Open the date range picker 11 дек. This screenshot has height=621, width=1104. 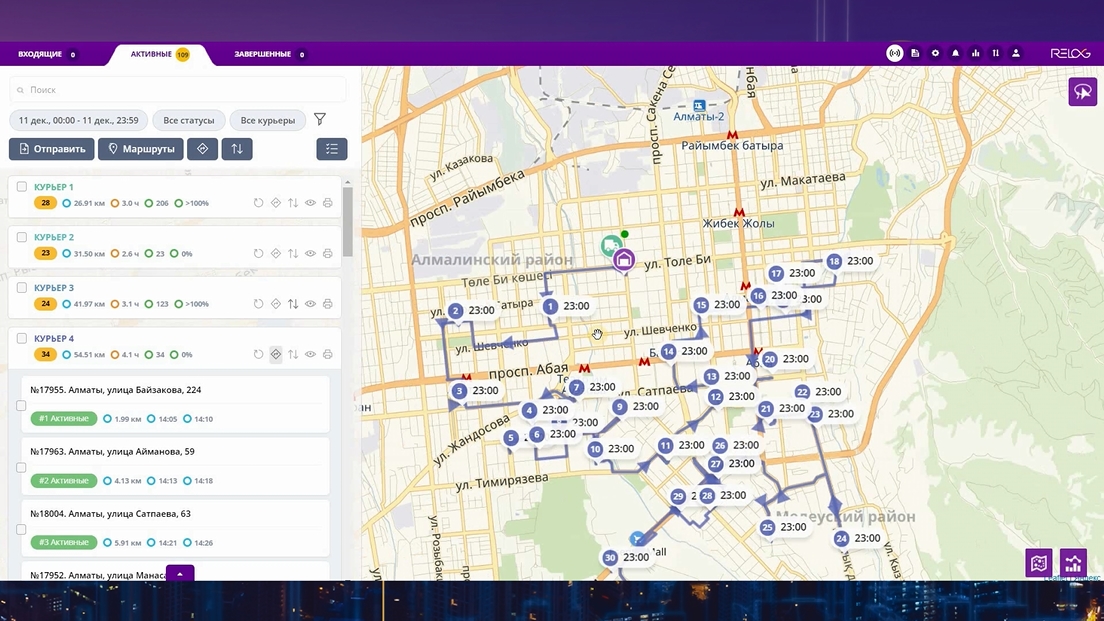[79, 120]
